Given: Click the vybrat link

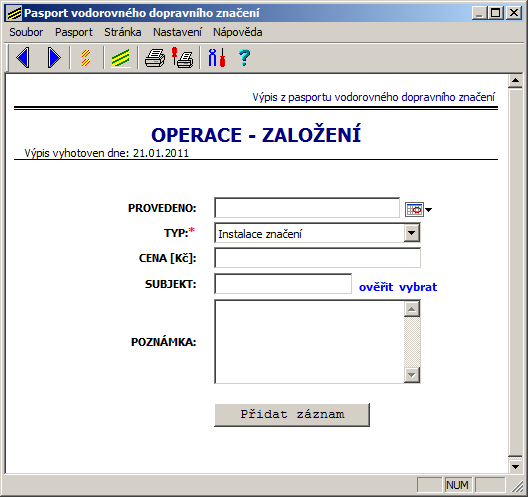Looking at the screenshot, I should pyautogui.click(x=418, y=287).
